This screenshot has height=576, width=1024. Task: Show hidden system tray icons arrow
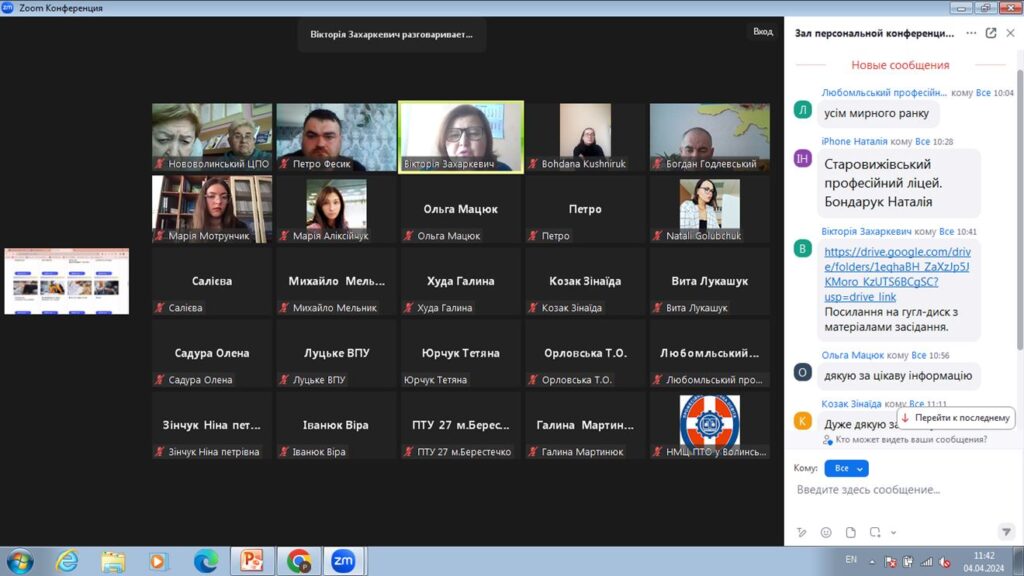pos(872,561)
